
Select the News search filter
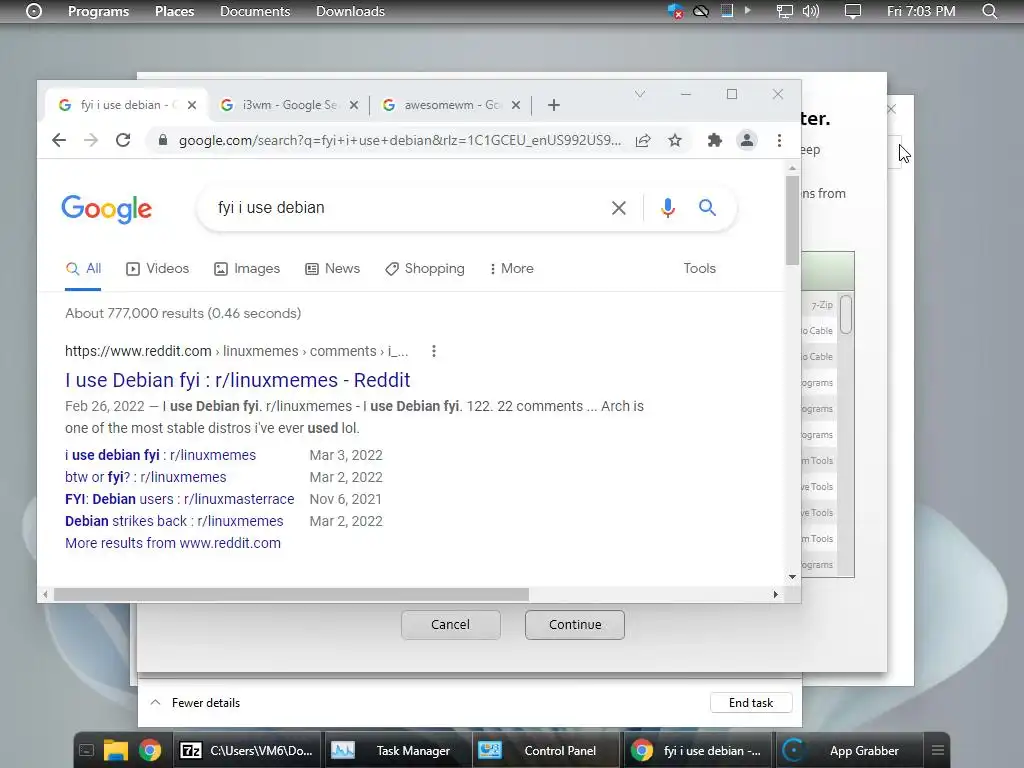point(332,268)
